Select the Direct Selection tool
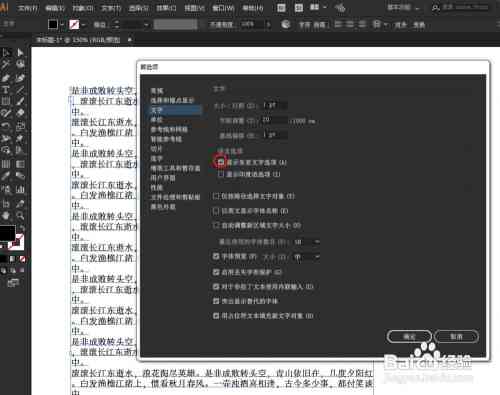 click(x=20, y=52)
